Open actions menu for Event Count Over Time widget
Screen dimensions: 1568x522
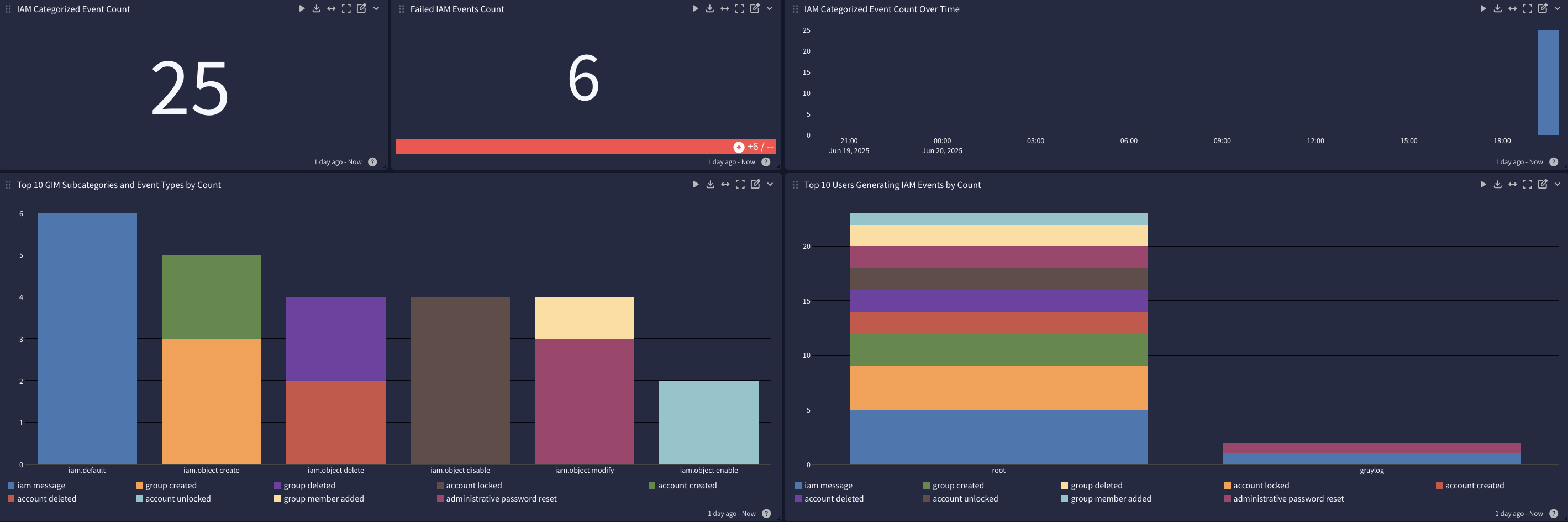[1557, 8]
